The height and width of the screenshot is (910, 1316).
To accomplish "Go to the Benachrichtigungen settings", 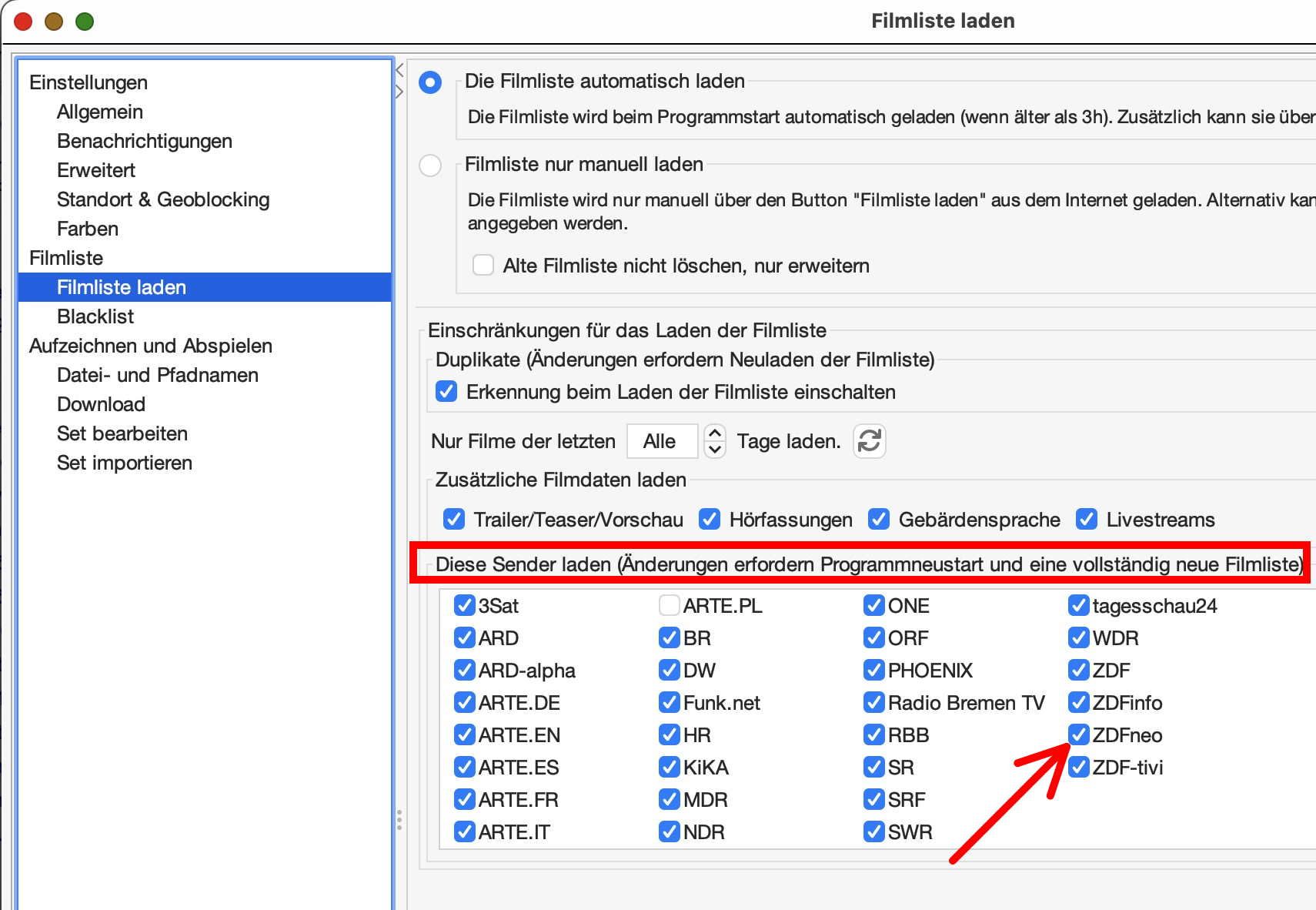I will (145, 141).
